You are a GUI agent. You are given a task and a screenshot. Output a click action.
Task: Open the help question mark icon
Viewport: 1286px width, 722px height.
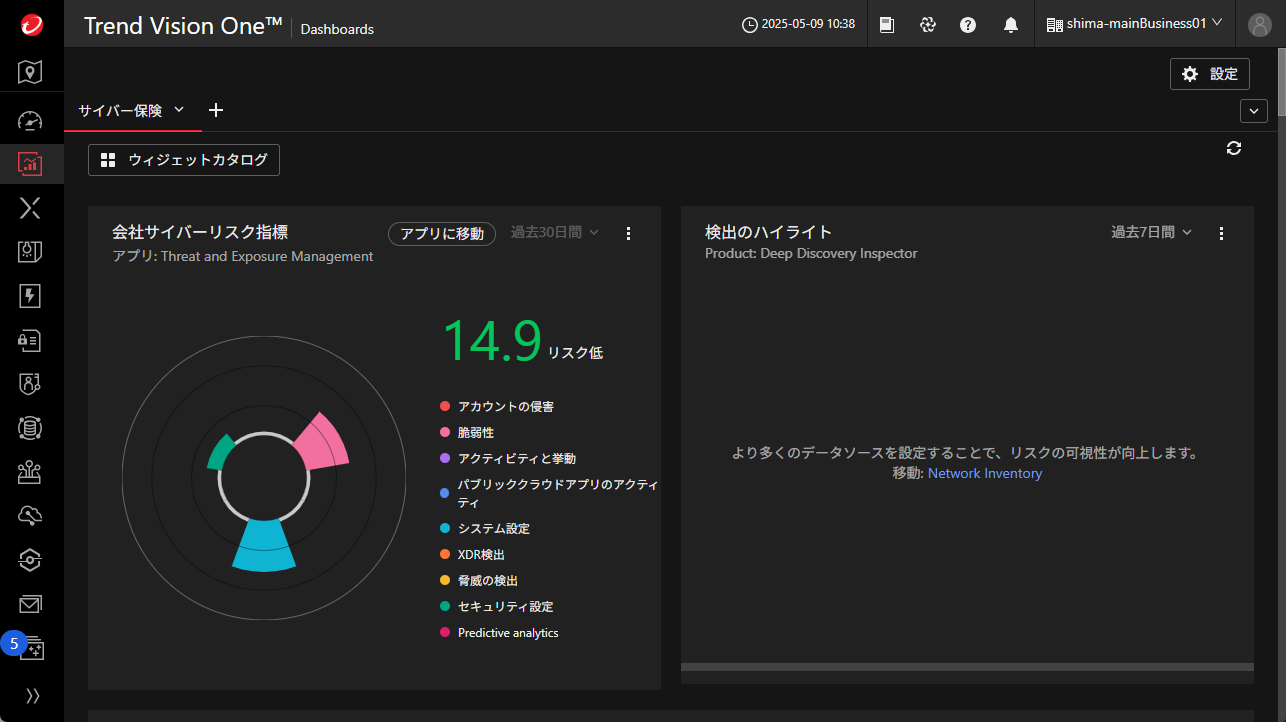click(968, 24)
